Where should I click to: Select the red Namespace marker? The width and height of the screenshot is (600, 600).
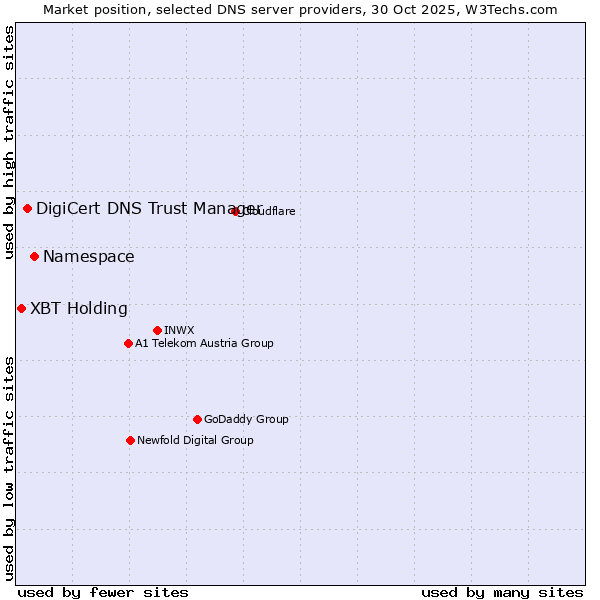pos(35,257)
